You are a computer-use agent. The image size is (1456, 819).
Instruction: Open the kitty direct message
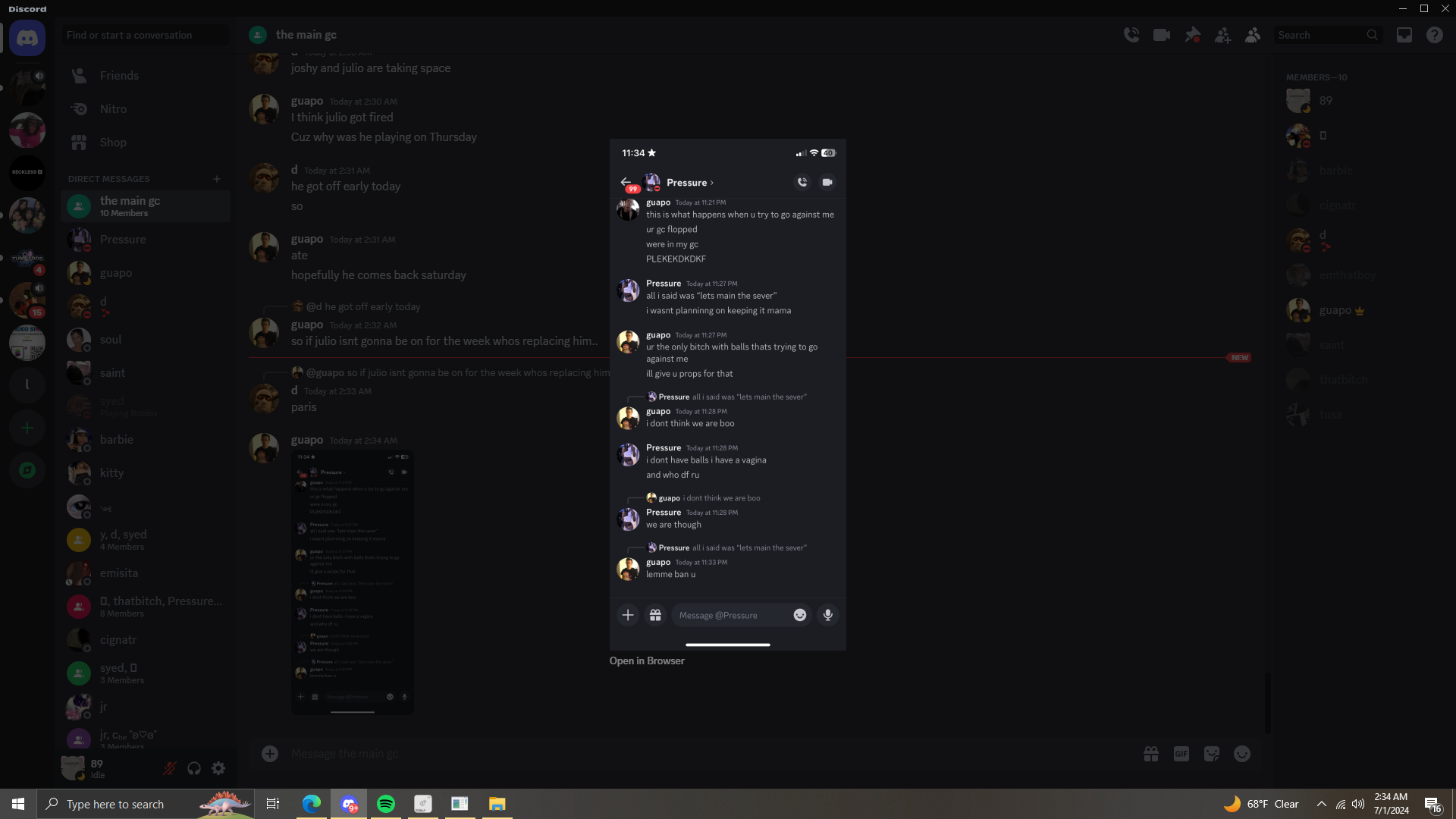click(146, 473)
